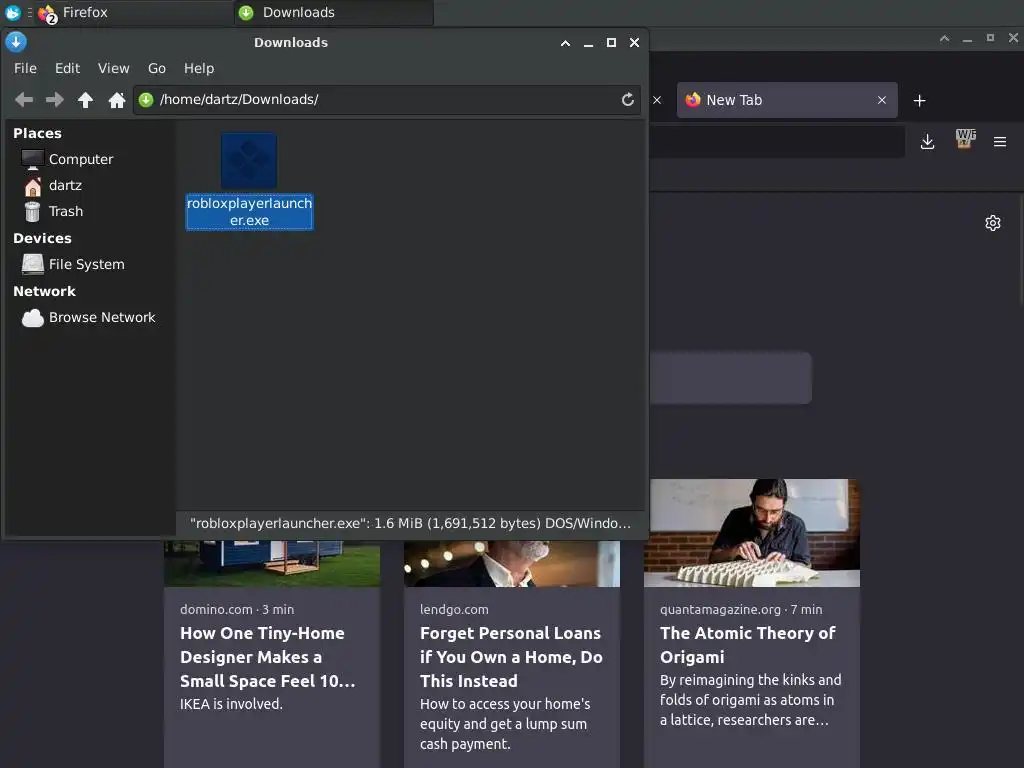Click the /home/dartz/Downloads/ path field
The height and width of the screenshot is (768, 1024).
387,99
